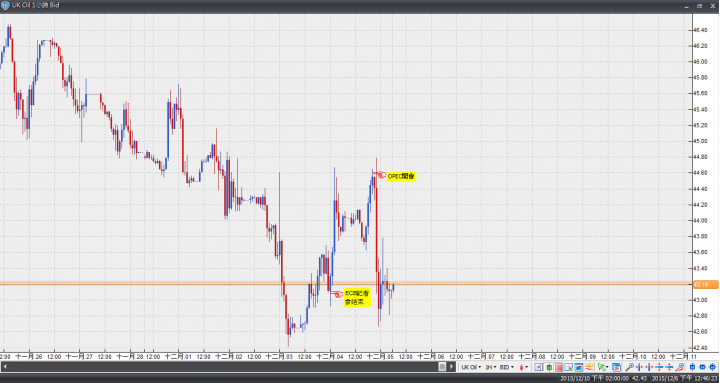Select the orange text label annotation icon
This screenshot has width=720, height=383.
click(589, 367)
